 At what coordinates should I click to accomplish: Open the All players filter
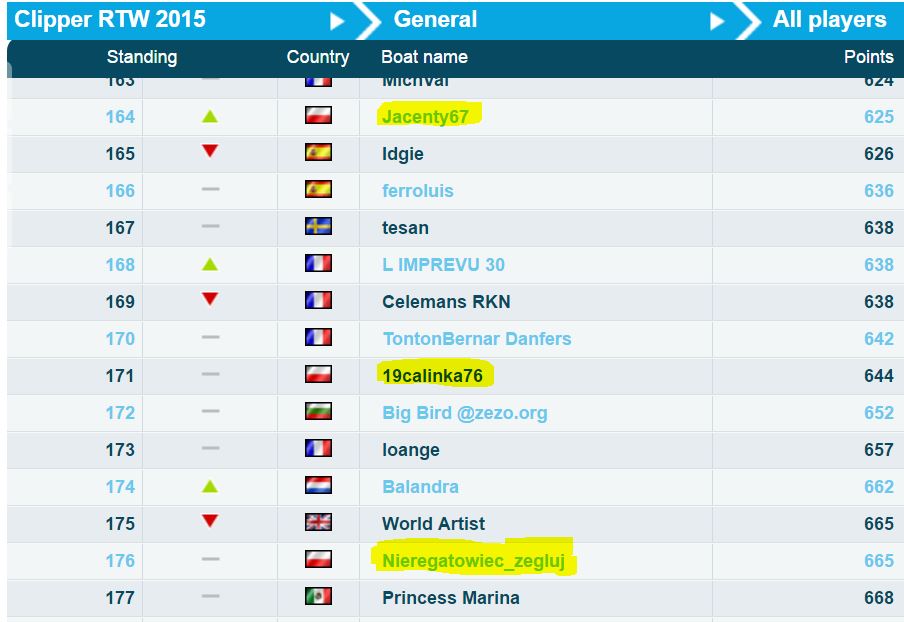coord(829,20)
